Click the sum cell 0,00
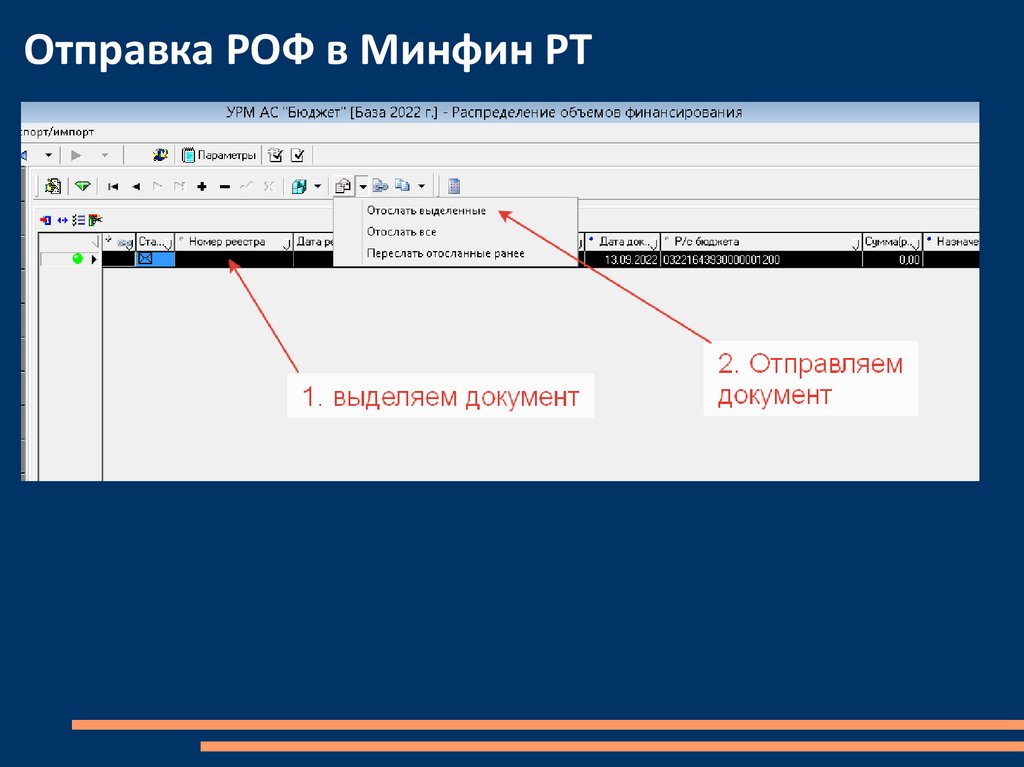The width and height of the screenshot is (1024, 767). 892,259
